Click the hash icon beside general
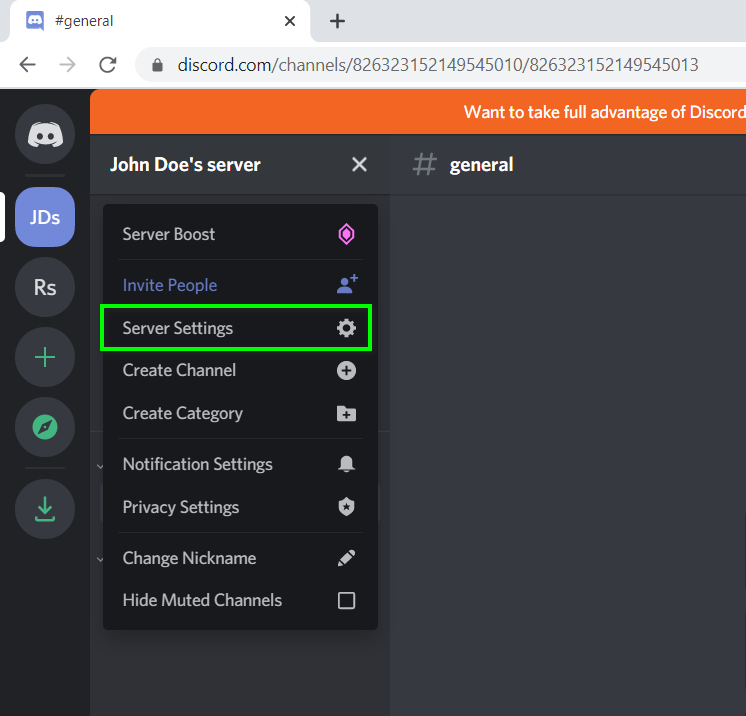746x716 pixels. [424, 165]
